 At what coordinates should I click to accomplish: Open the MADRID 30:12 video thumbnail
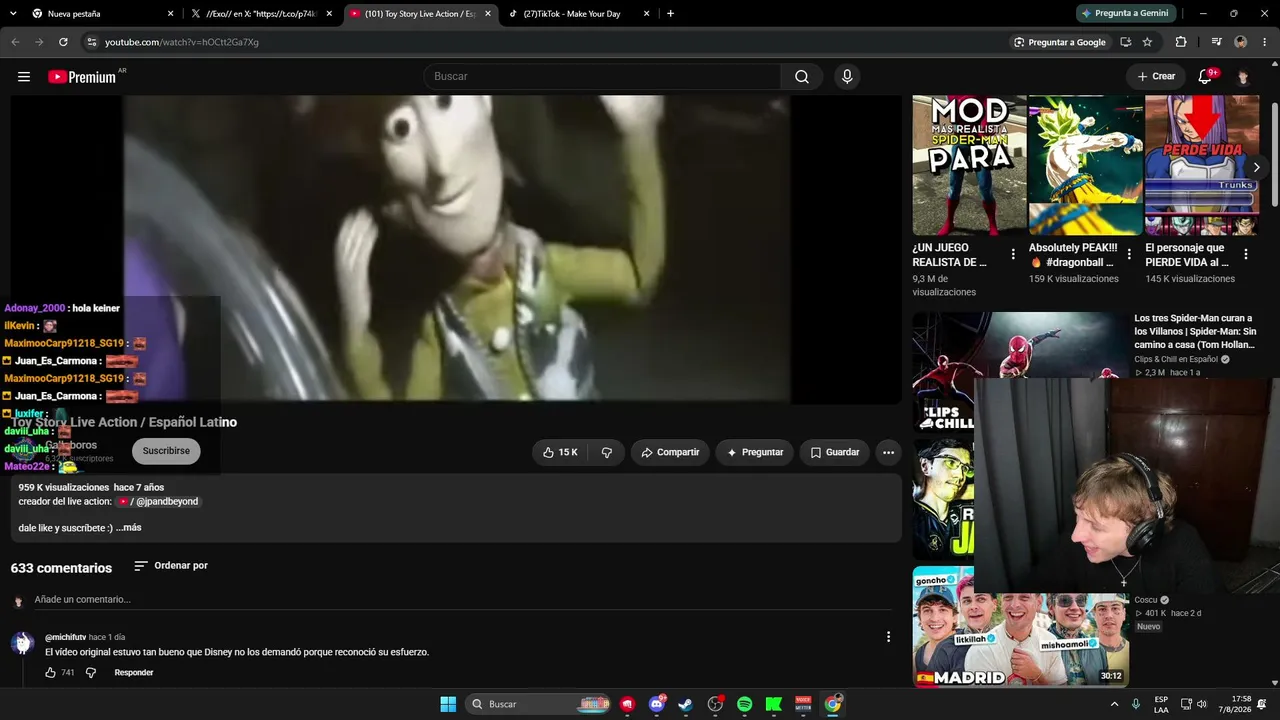pos(1021,627)
